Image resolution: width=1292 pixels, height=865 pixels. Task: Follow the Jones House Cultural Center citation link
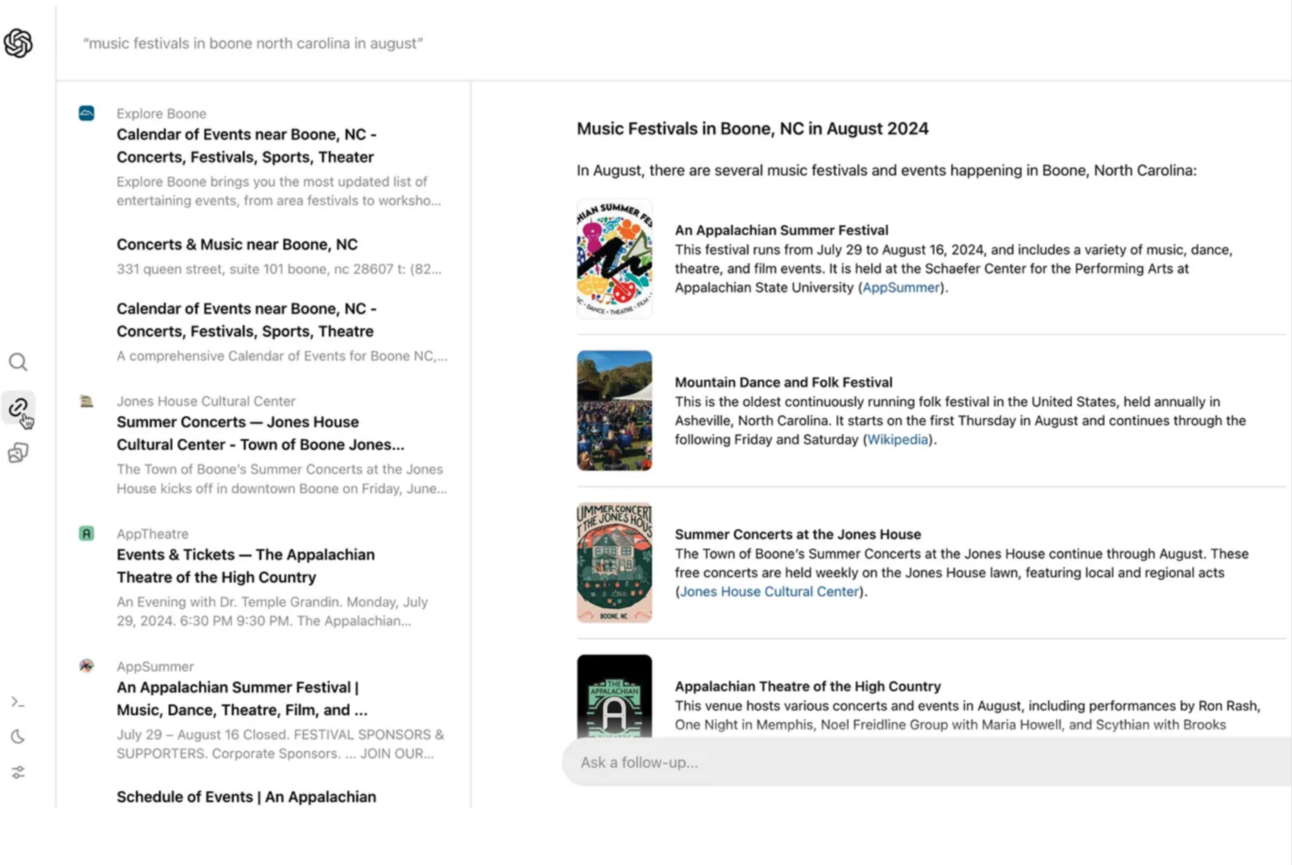click(x=769, y=592)
